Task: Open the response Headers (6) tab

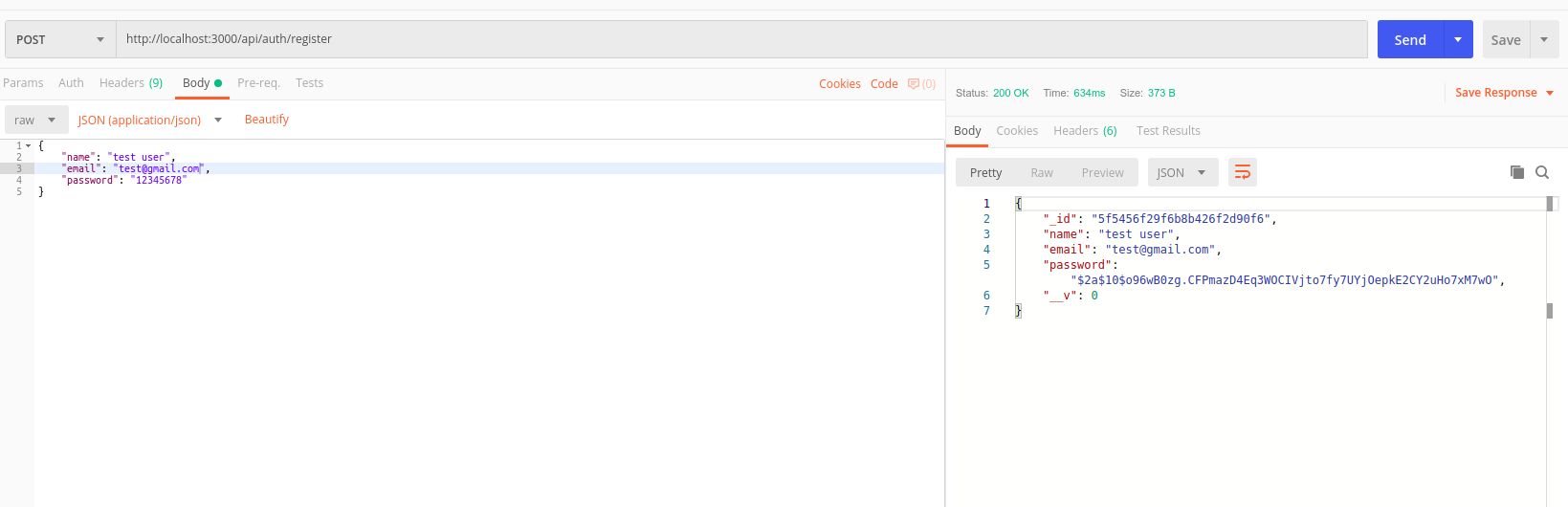Action: [x=1085, y=131]
